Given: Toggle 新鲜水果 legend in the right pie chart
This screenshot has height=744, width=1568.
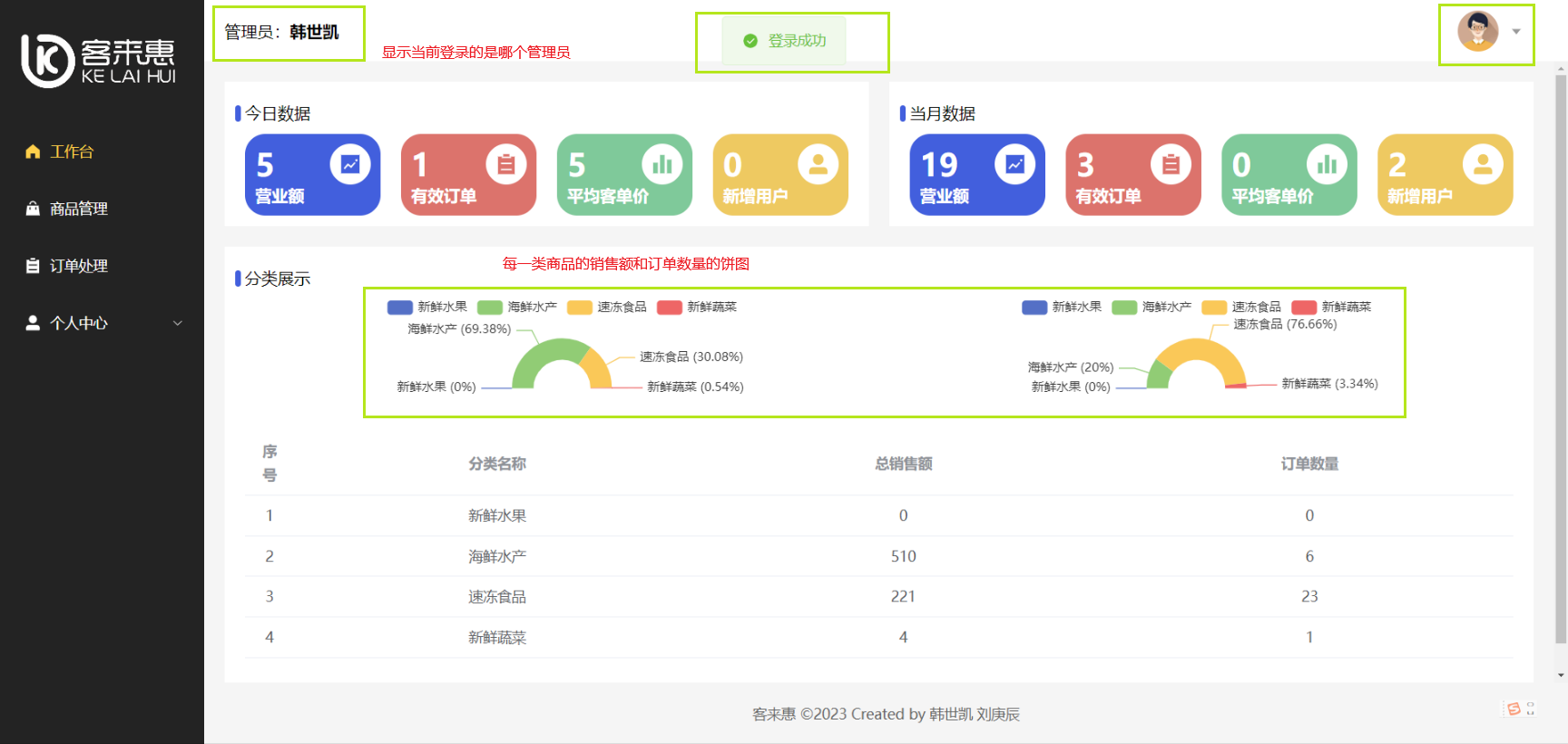Looking at the screenshot, I should (1062, 307).
